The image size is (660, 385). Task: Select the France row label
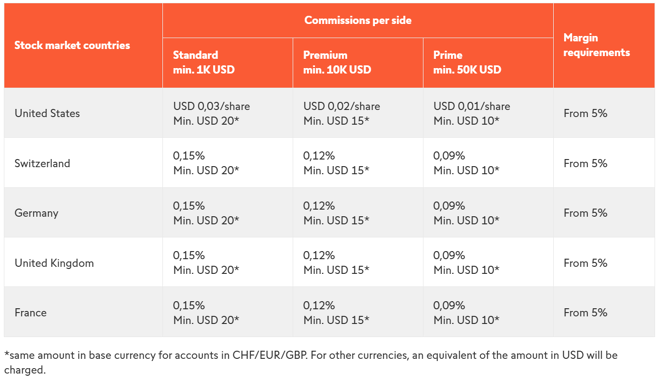[x=30, y=313]
